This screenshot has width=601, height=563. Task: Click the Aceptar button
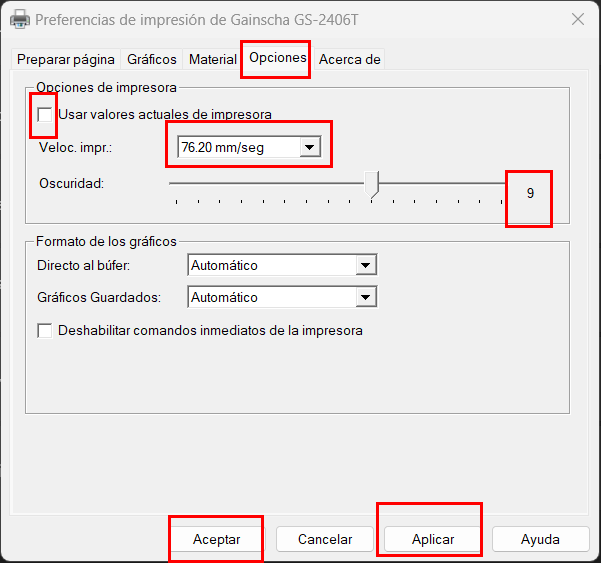coord(217,539)
